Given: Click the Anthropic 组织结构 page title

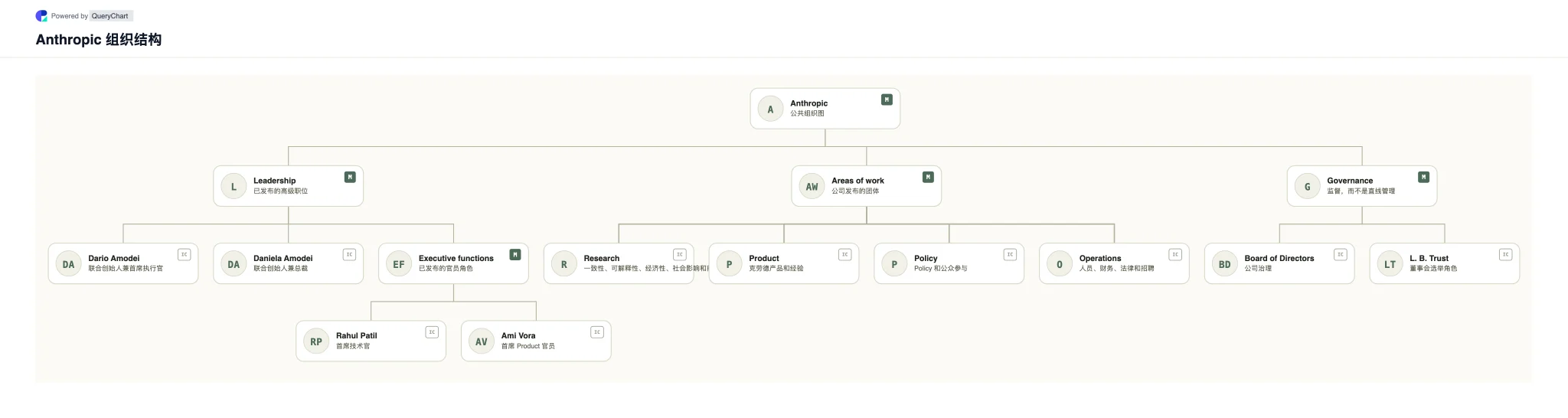Looking at the screenshot, I should pyautogui.click(x=99, y=40).
